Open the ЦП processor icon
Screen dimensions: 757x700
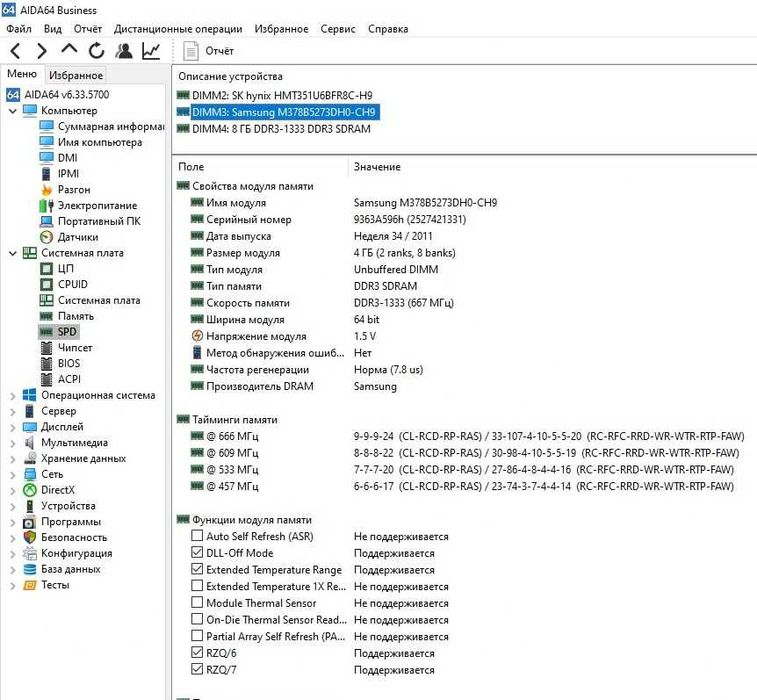46,269
